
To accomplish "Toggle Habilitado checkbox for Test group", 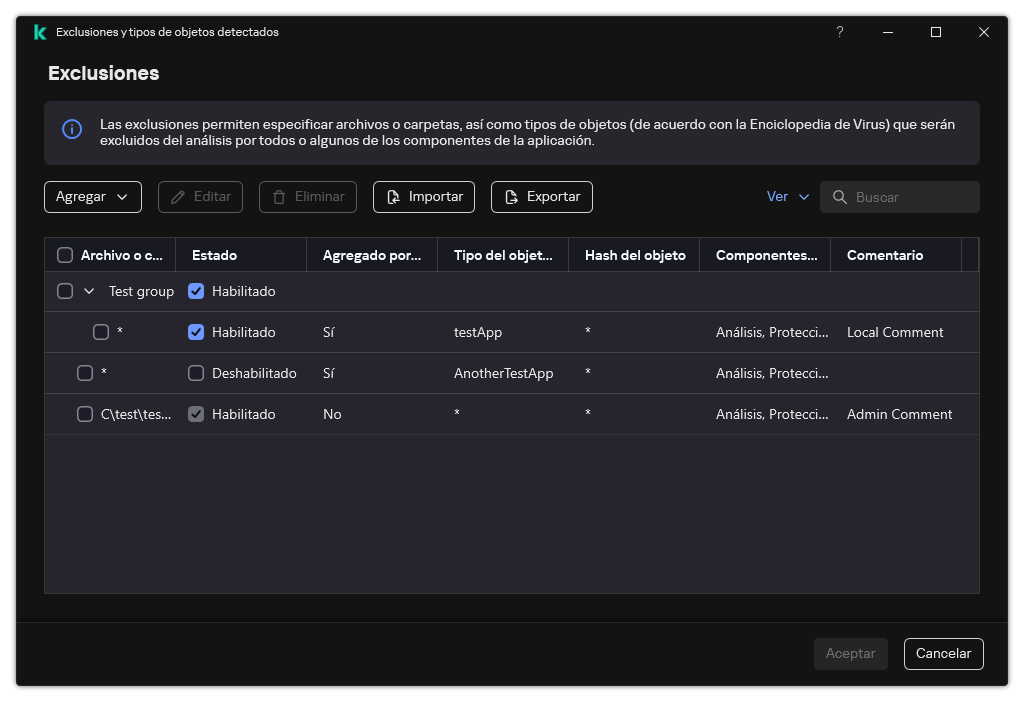I will pos(196,291).
